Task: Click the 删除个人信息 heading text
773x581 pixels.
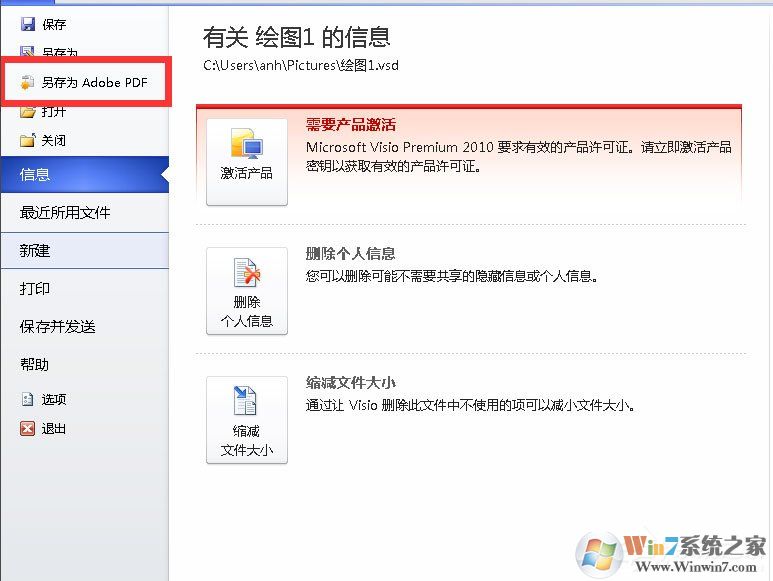Action: 351,253
